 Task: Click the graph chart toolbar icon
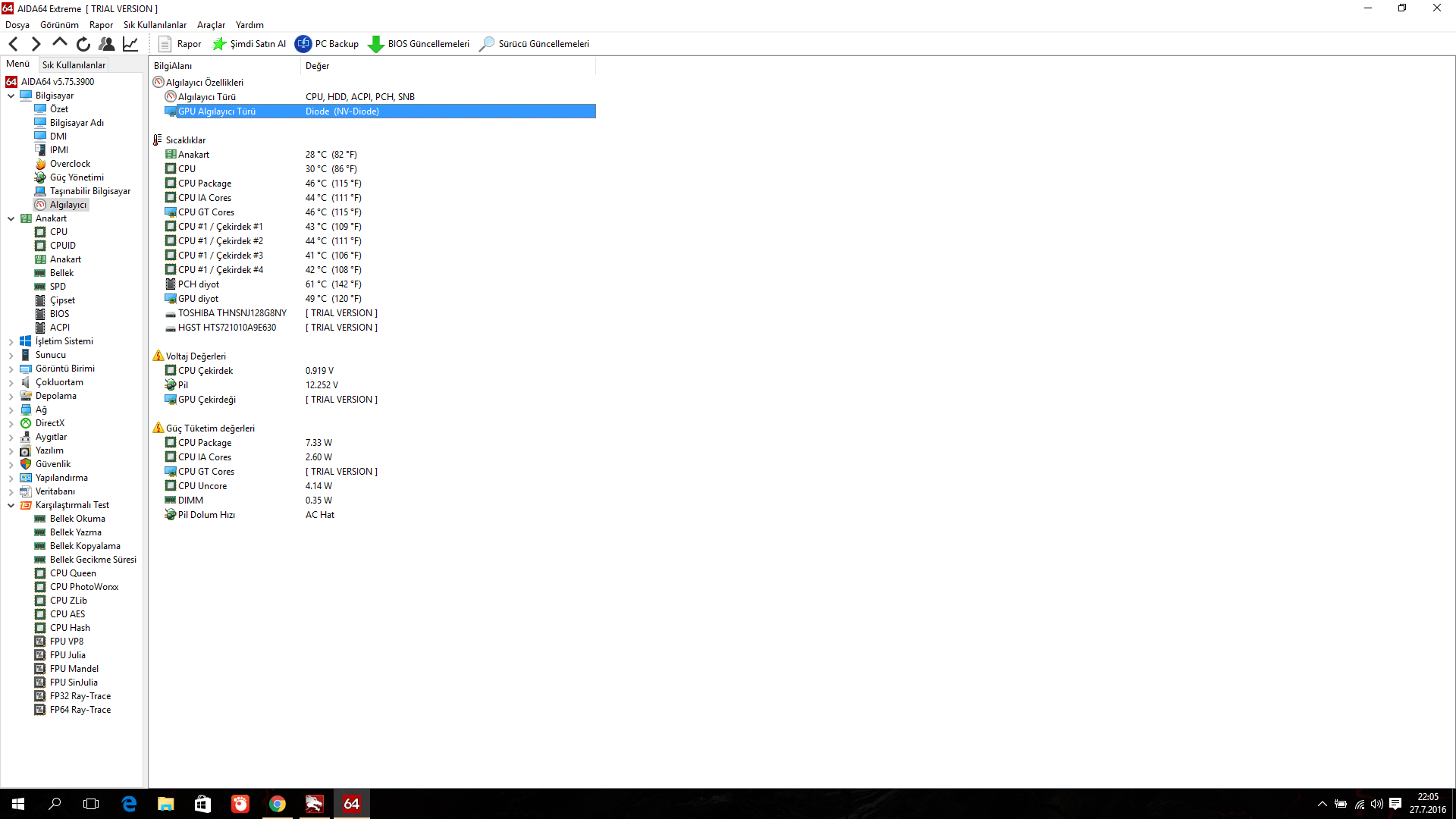pyautogui.click(x=130, y=44)
